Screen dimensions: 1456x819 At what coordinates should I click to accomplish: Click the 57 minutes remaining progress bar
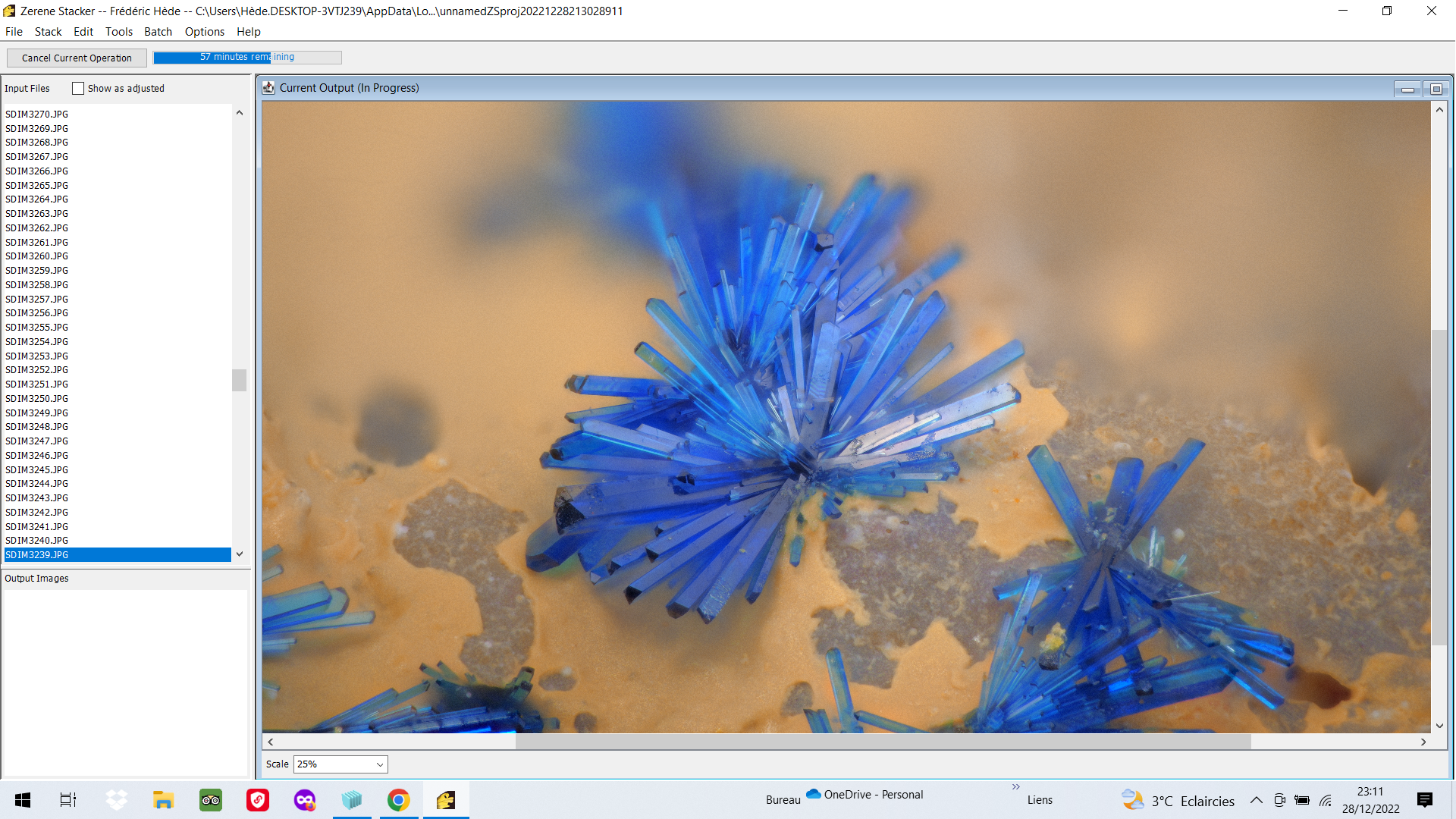247,58
